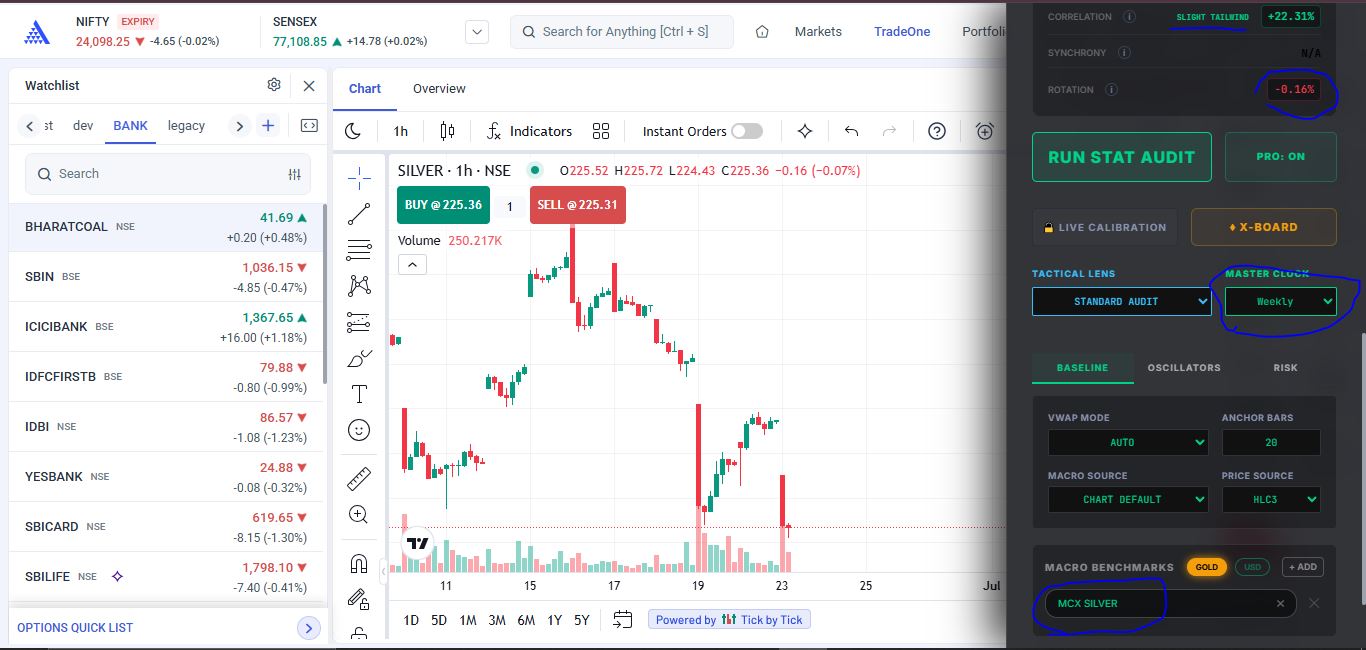Click the Correlation info icon

click(1129, 17)
